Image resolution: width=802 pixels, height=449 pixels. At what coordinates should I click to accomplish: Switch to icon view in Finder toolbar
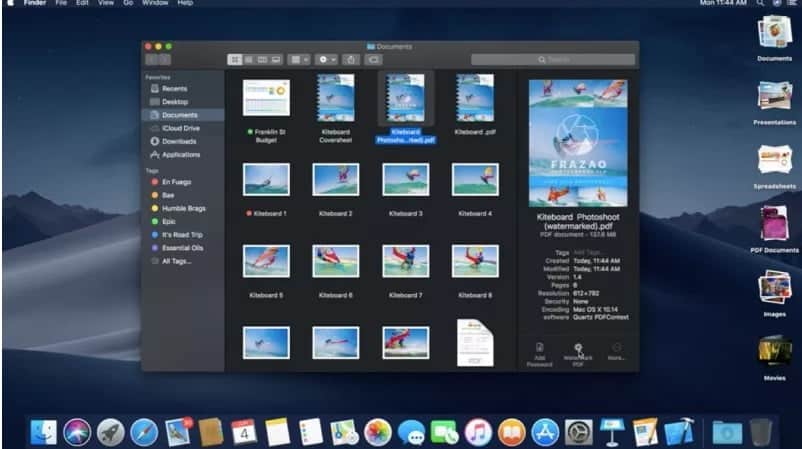click(234, 60)
